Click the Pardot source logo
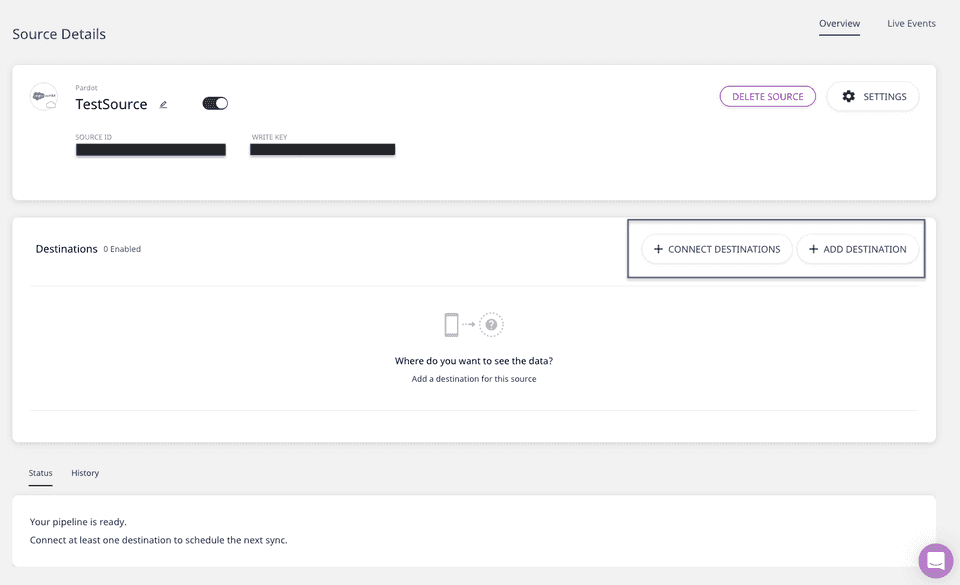The height and width of the screenshot is (585, 960). (x=44, y=97)
